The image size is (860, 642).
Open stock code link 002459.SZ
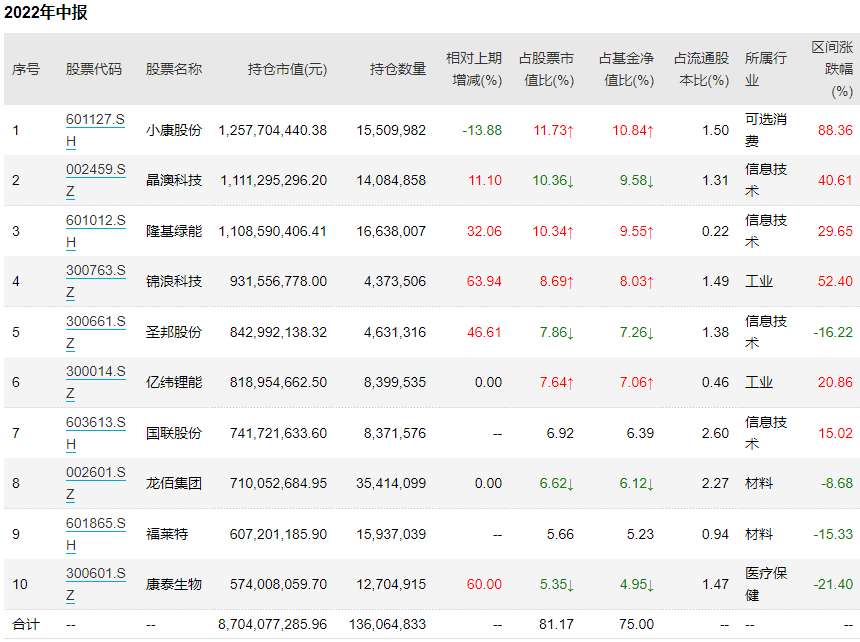tap(95, 170)
